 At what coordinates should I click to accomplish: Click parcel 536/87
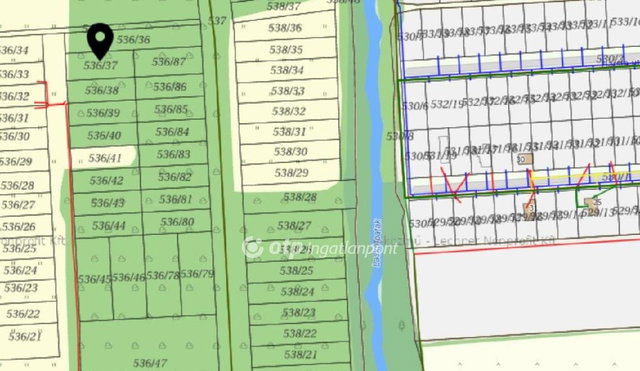point(168,62)
